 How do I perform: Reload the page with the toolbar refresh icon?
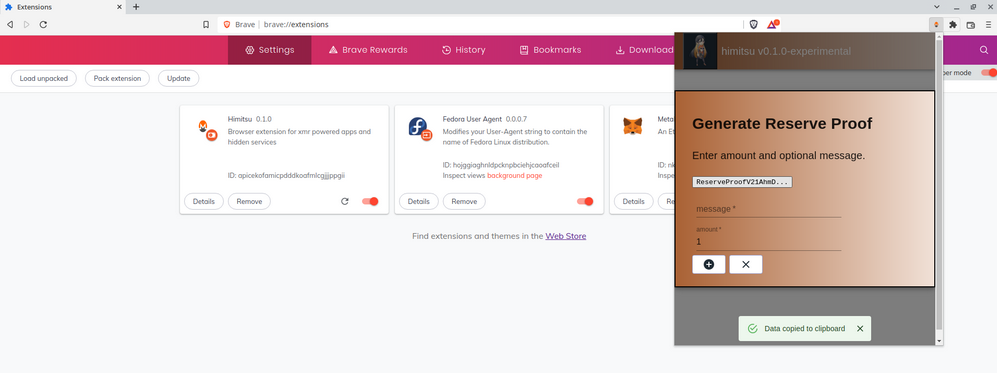43,25
